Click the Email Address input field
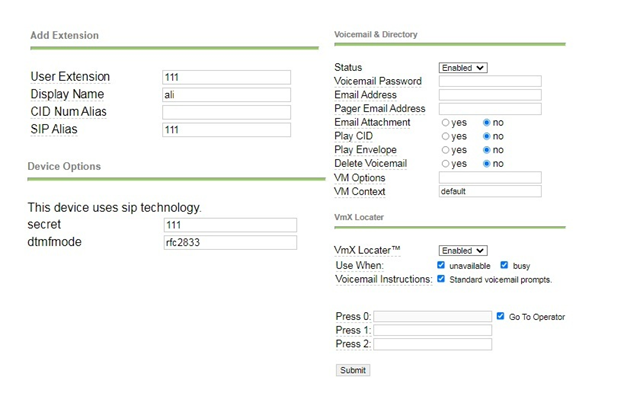The height and width of the screenshot is (393, 624). 490,95
